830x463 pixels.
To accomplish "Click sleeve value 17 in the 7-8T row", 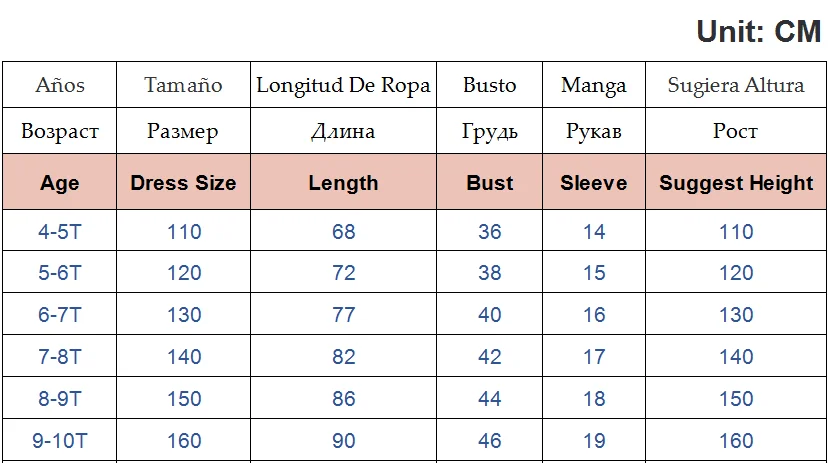I will [x=594, y=356].
